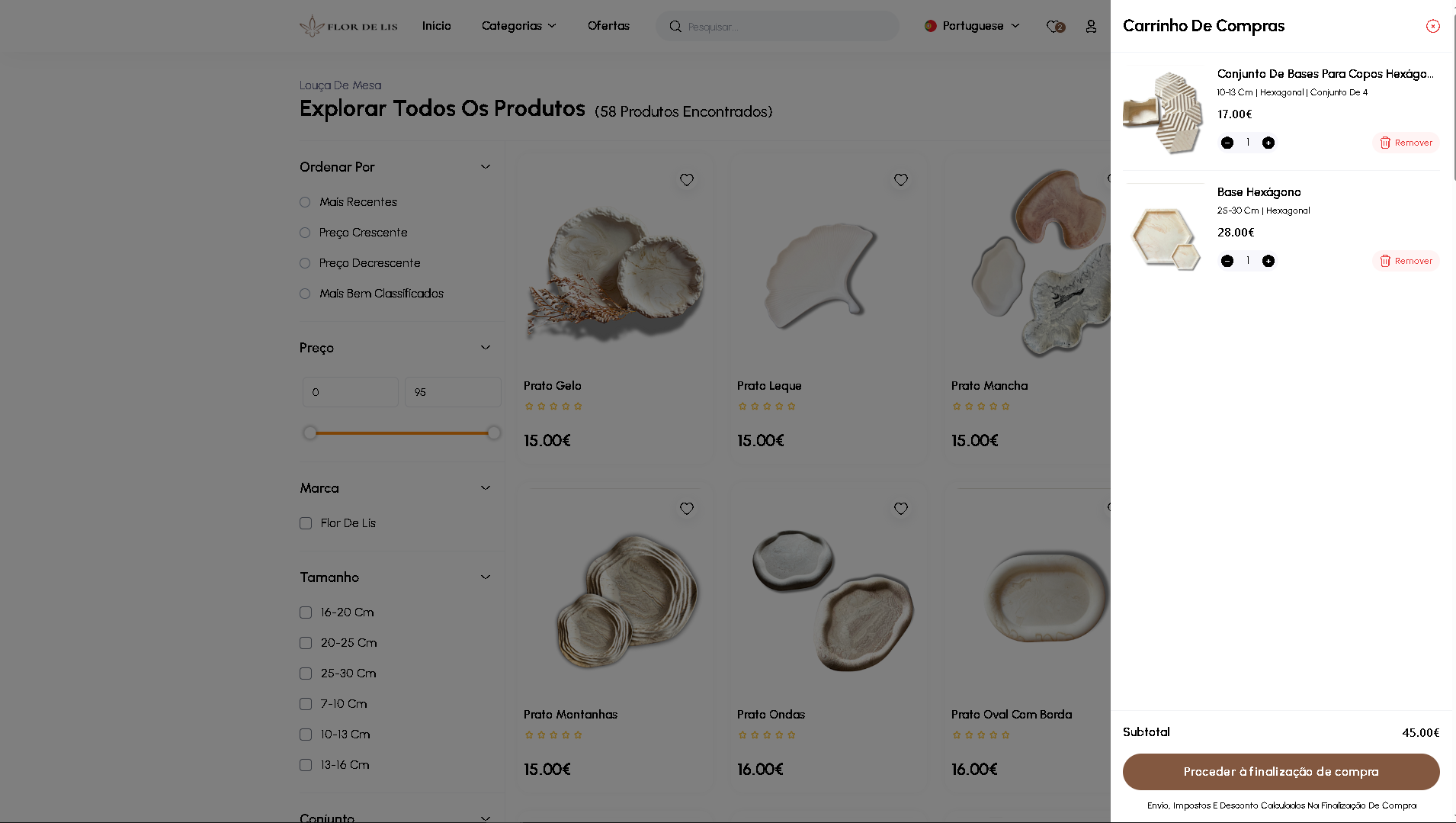Open the Portuguese language dropdown

972,26
